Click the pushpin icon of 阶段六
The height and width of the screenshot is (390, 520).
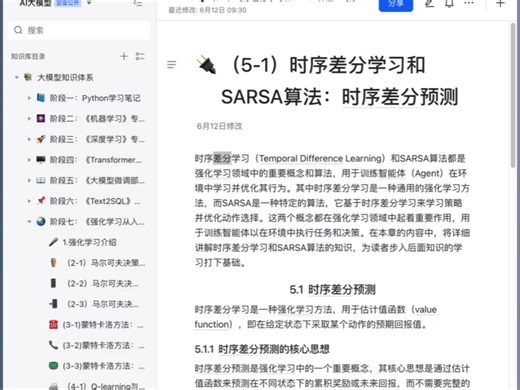click(41, 201)
